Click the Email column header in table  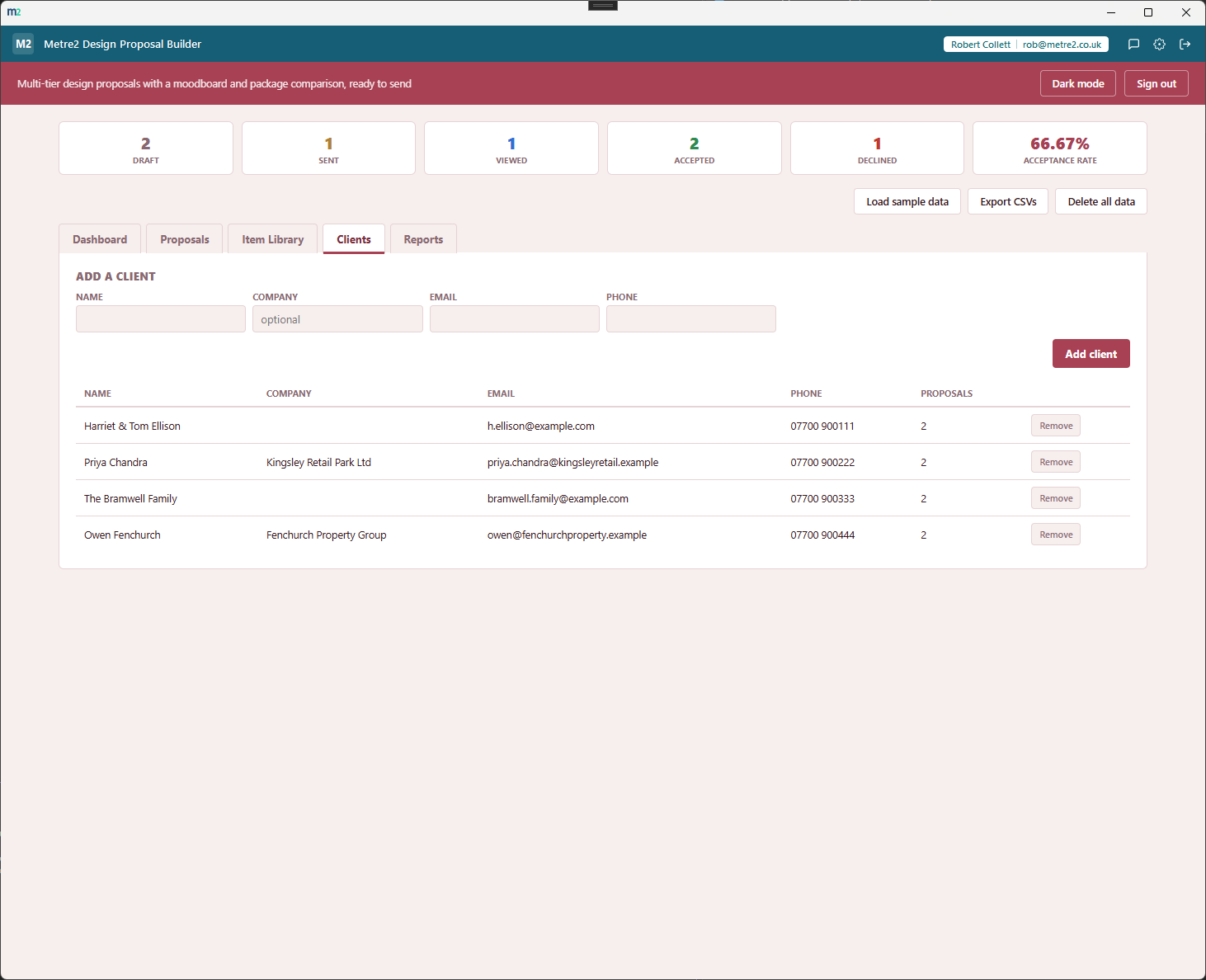501,393
